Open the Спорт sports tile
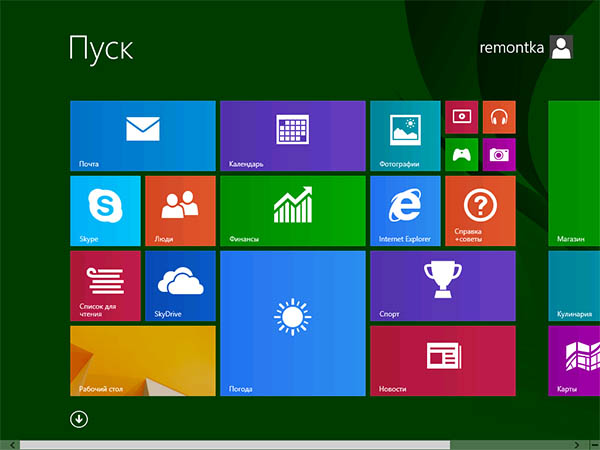600x450 pixels. [x=443, y=286]
